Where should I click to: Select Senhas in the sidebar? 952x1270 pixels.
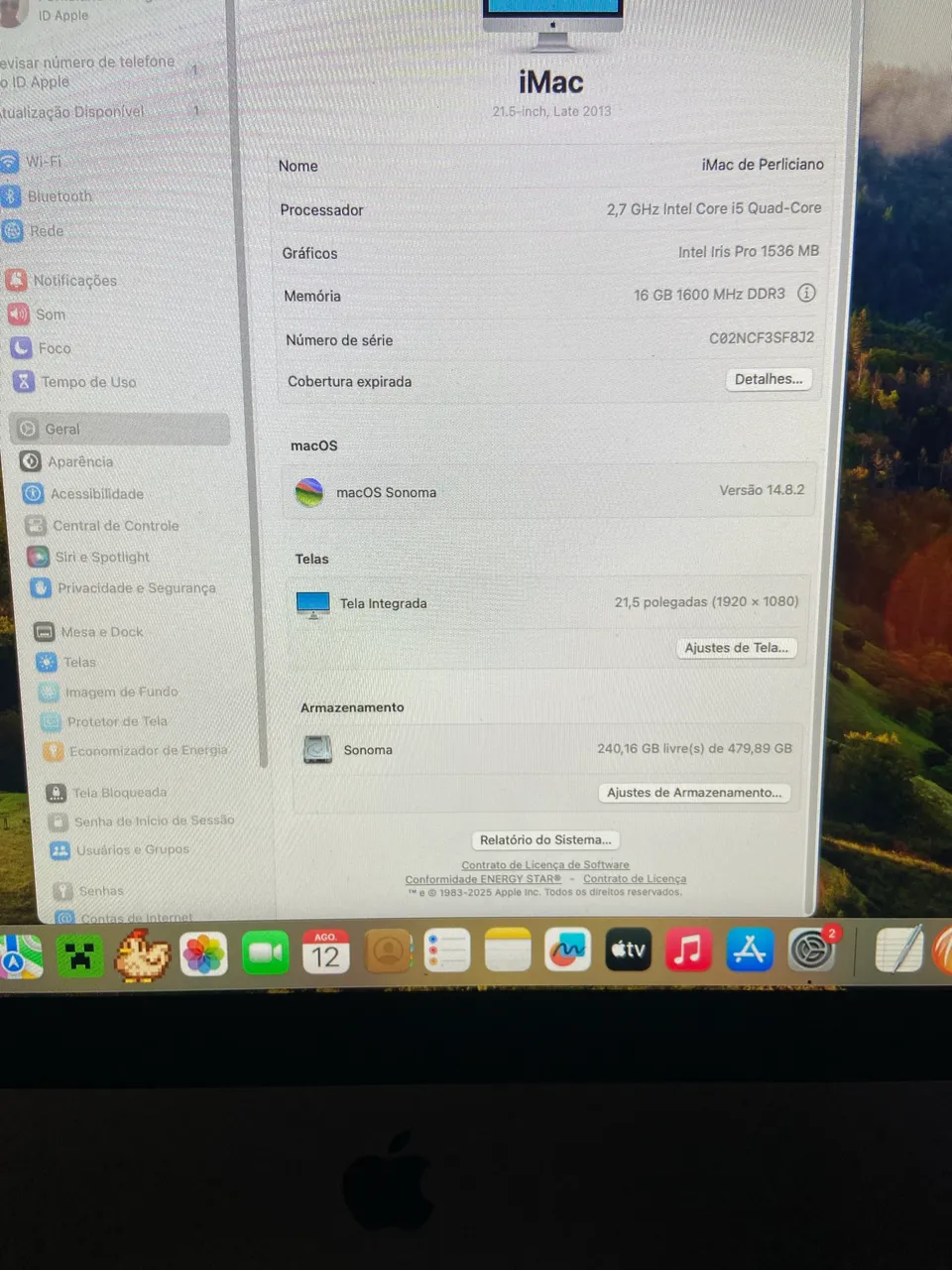click(88, 890)
